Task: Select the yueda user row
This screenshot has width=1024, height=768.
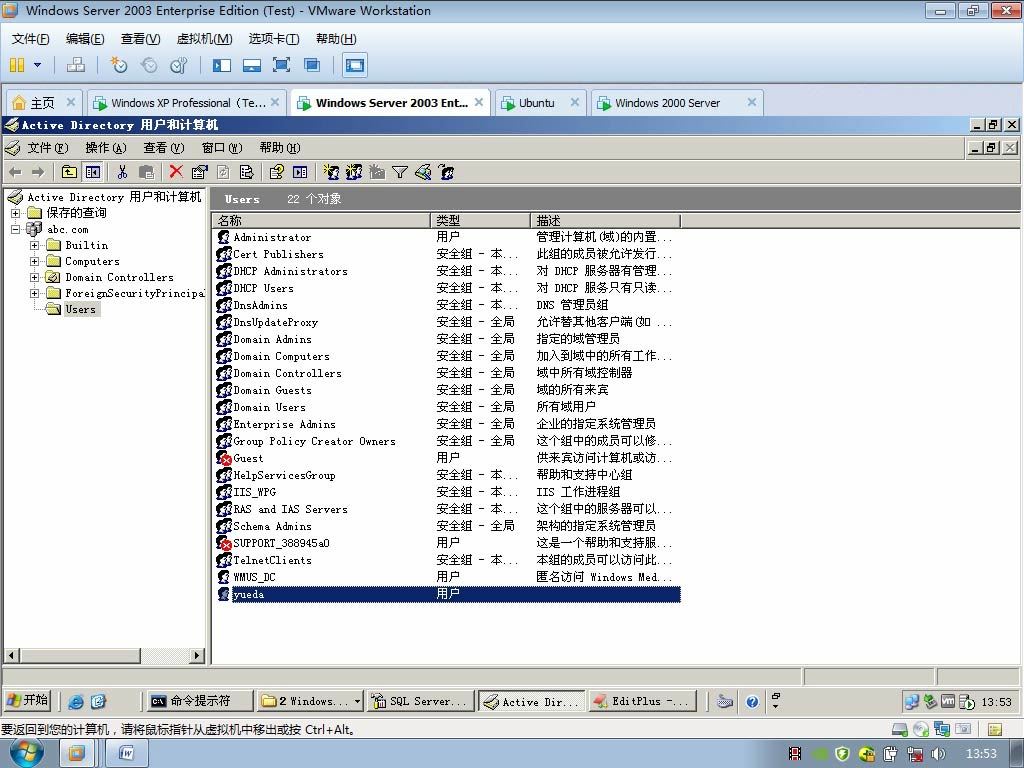Action: point(448,594)
